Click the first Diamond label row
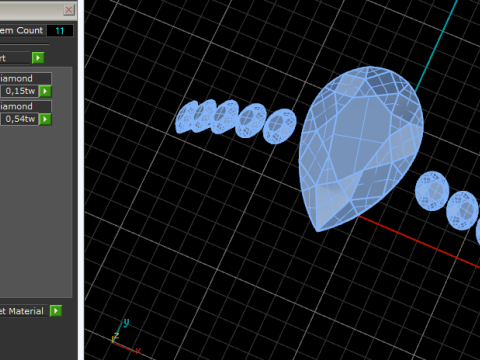Screen dimensions: 480x360 click(x=25, y=78)
